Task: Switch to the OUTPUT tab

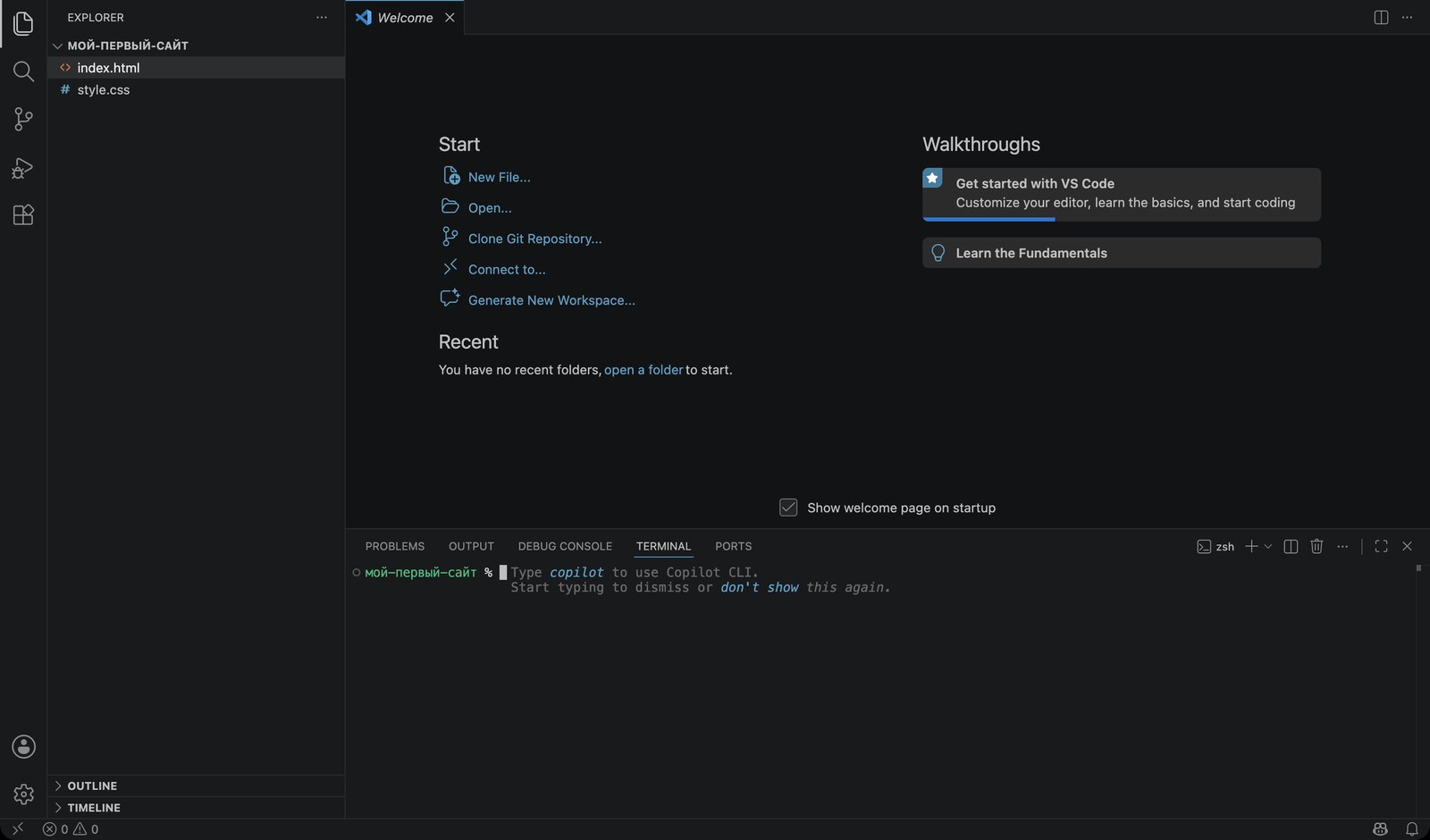Action: [x=471, y=546]
